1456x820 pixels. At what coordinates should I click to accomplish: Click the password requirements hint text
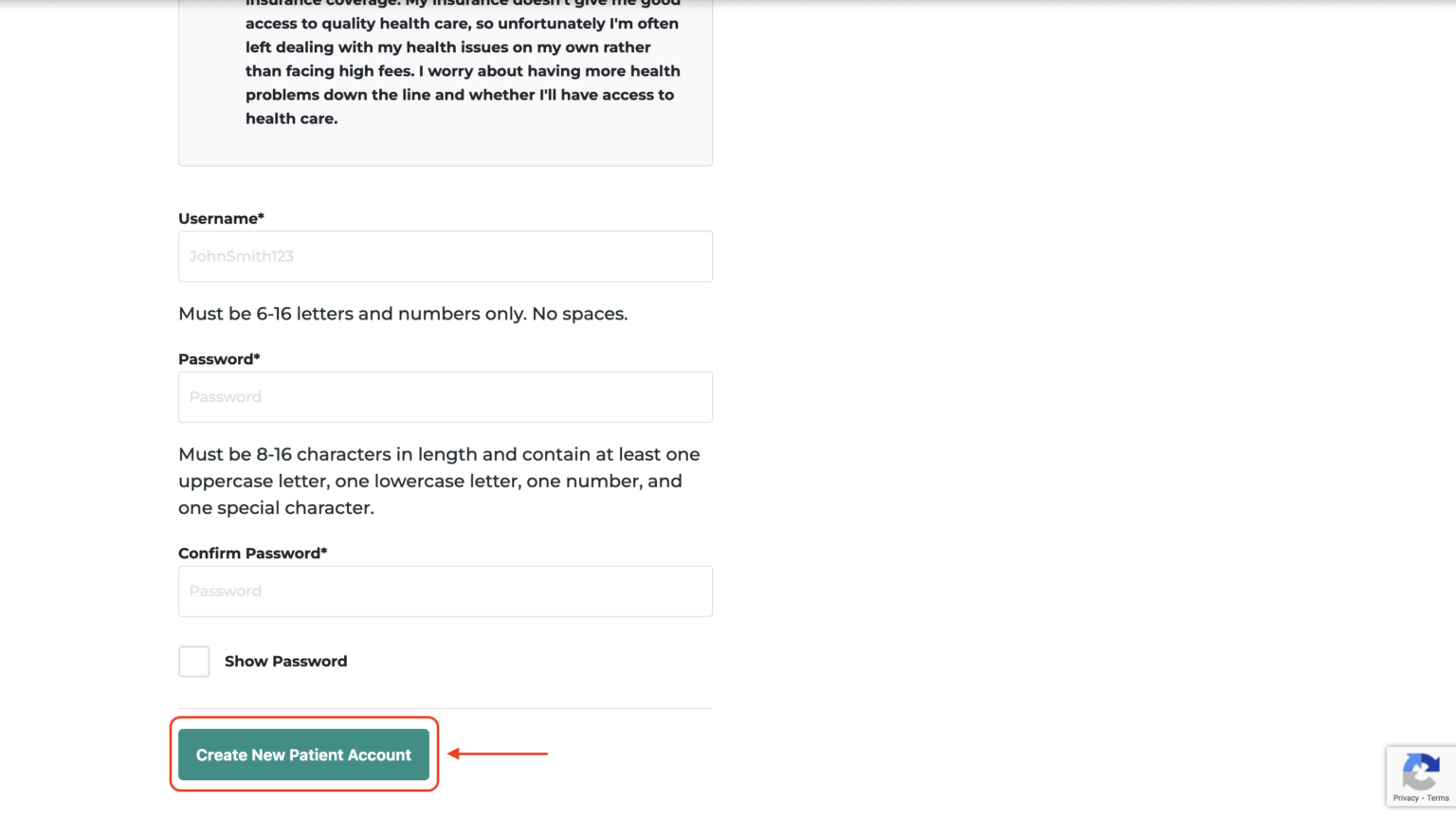coord(439,481)
